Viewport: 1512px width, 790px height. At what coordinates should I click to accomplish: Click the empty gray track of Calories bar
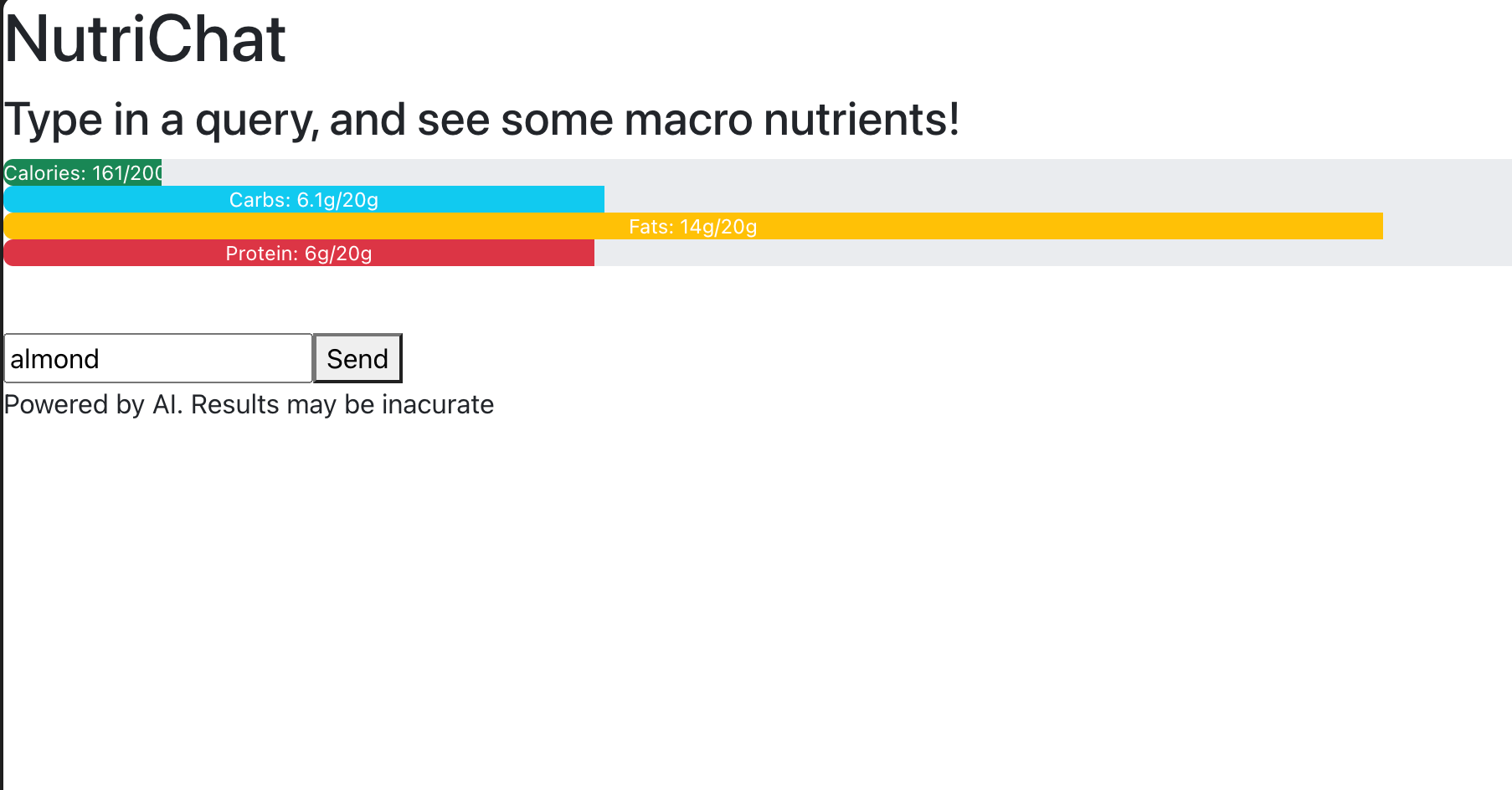click(836, 172)
